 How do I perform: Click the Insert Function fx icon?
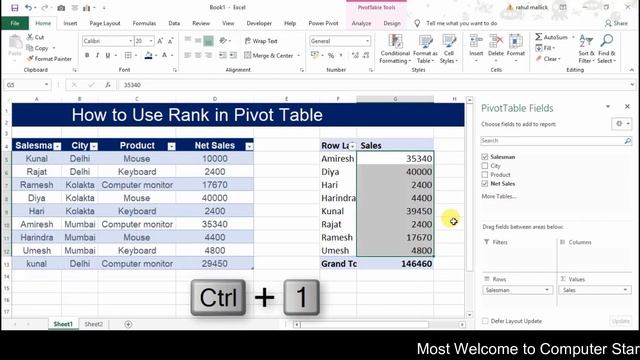pos(108,85)
